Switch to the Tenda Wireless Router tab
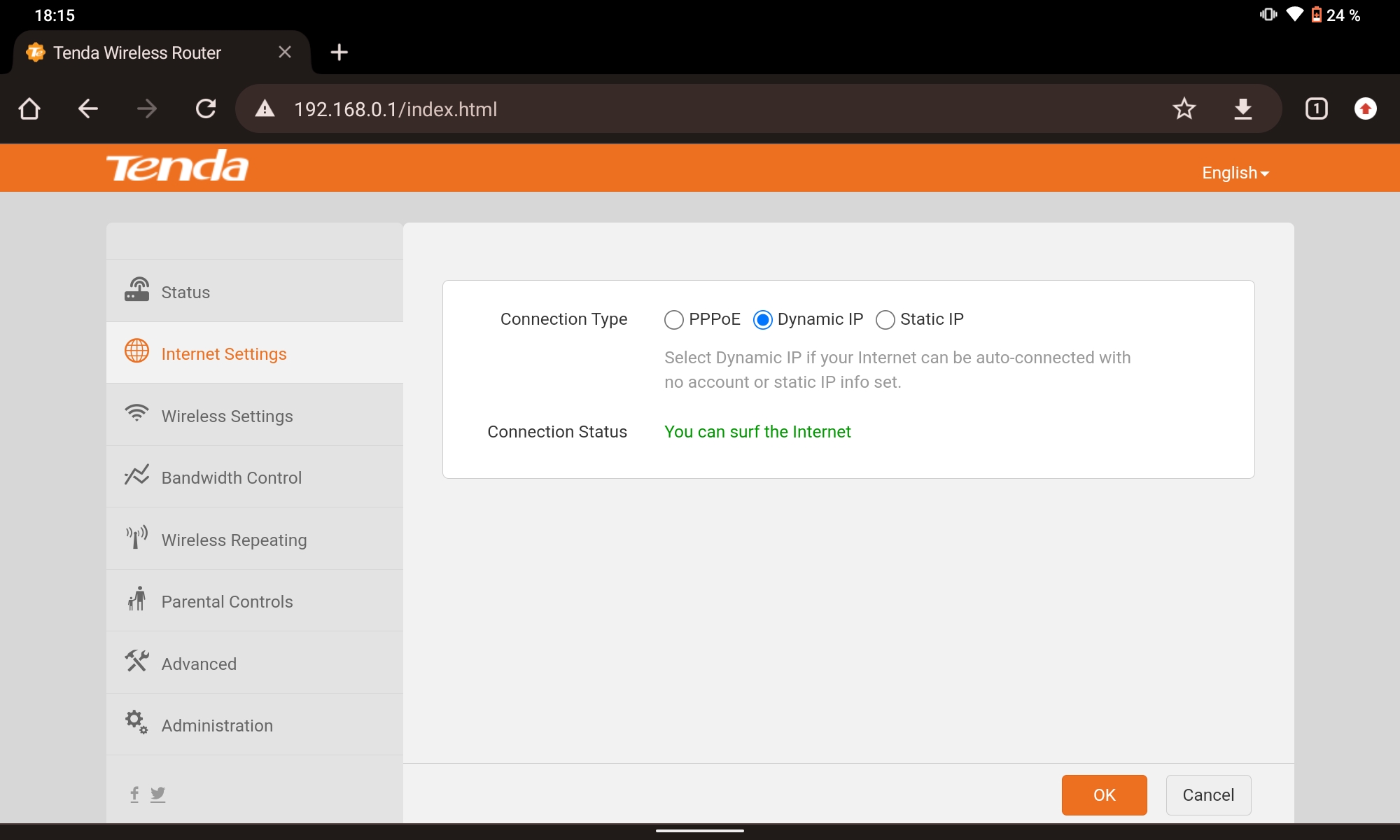The width and height of the screenshot is (1400, 840). [137, 52]
